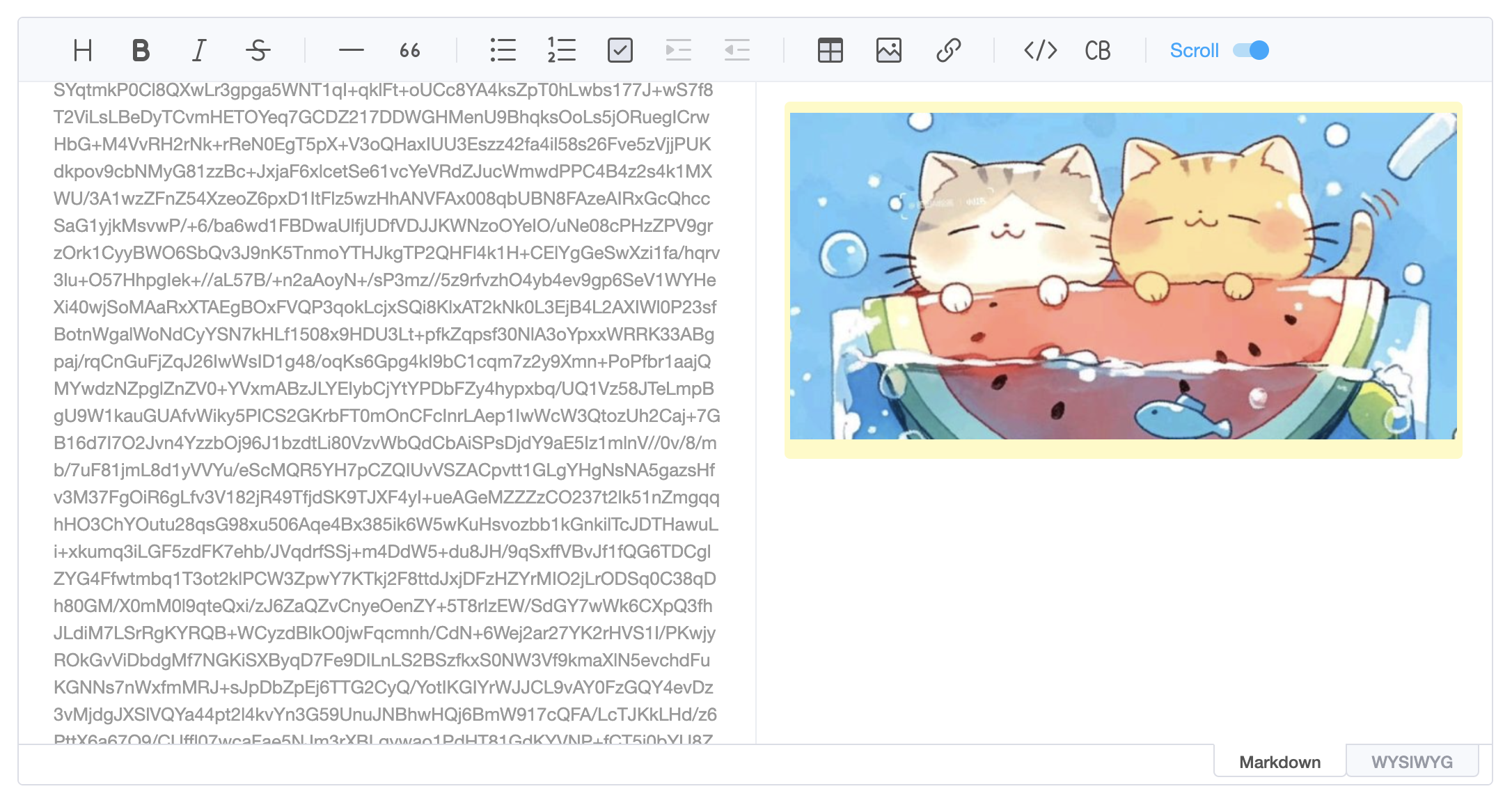Insert a horizontal line
This screenshot has height=798, width=1512.
coord(352,50)
